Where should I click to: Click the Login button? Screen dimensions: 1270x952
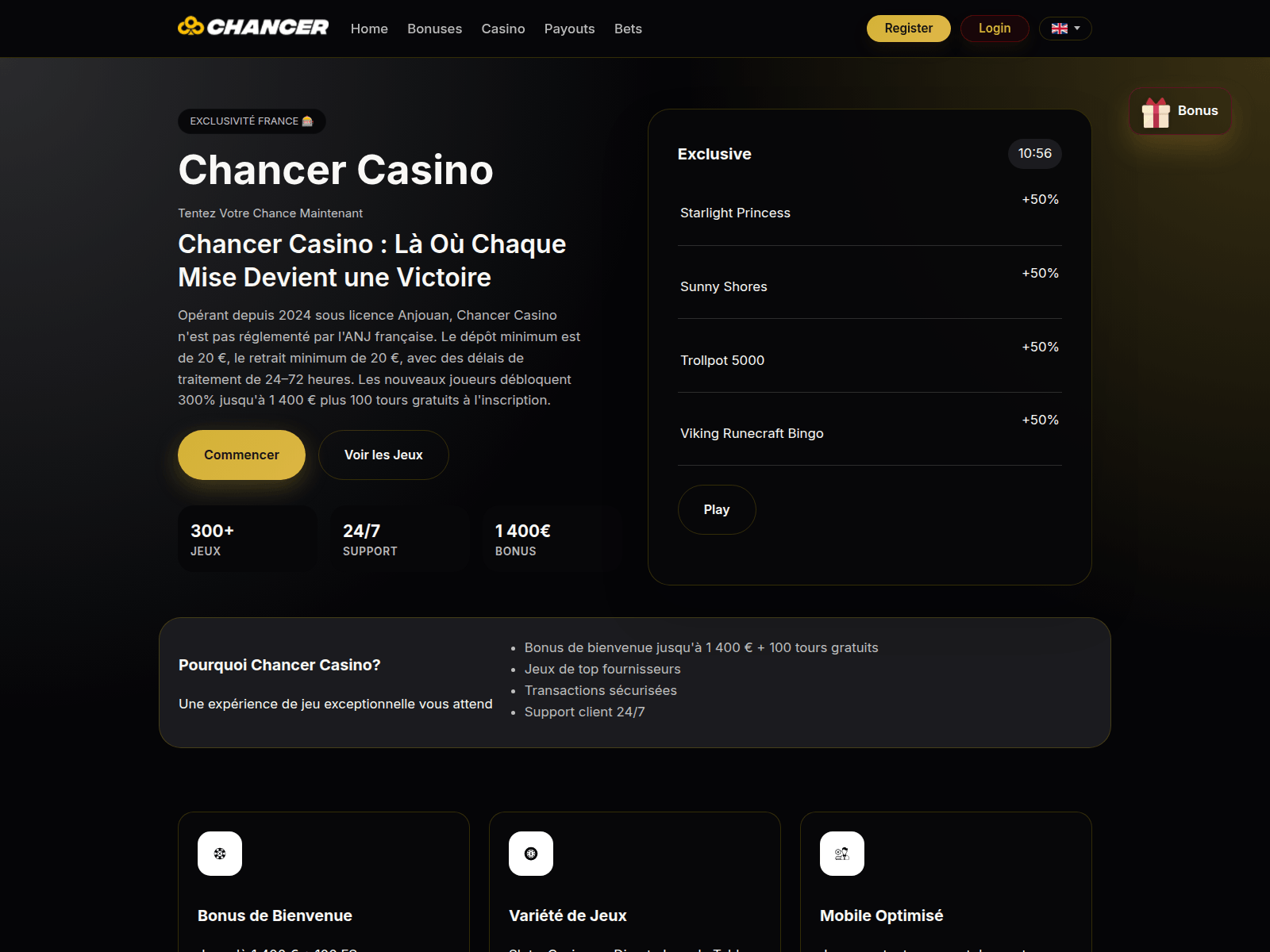995,29
